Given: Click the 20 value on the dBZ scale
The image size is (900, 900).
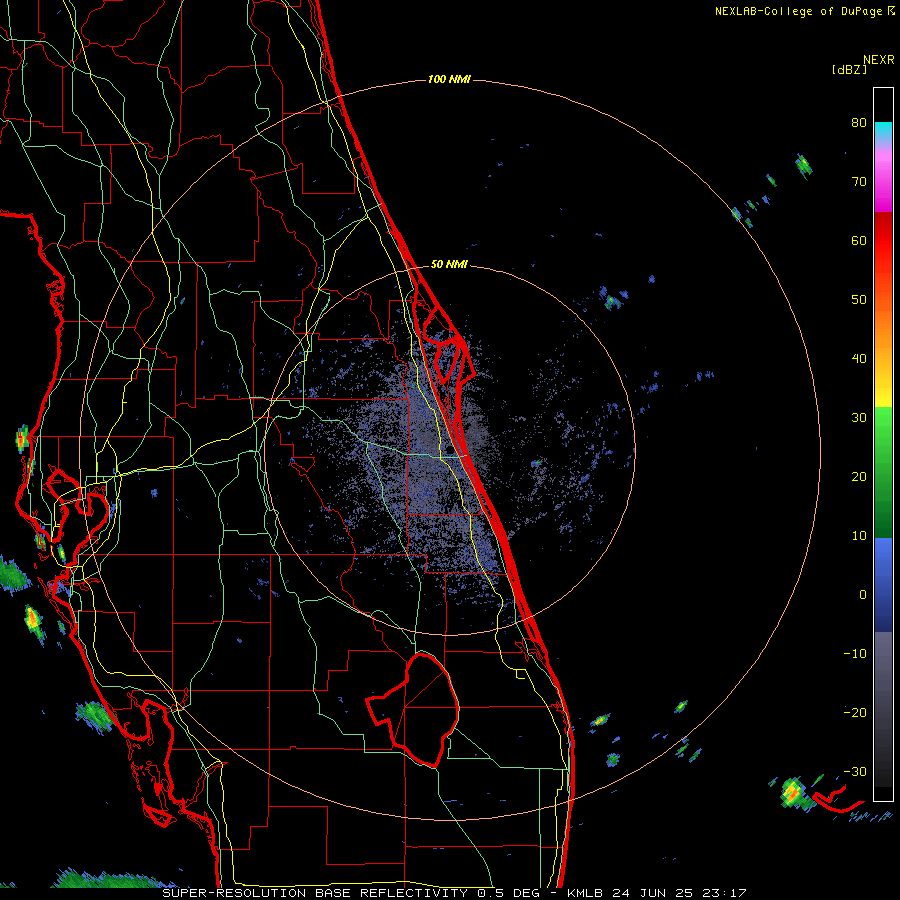Looking at the screenshot, I should 859,476.
